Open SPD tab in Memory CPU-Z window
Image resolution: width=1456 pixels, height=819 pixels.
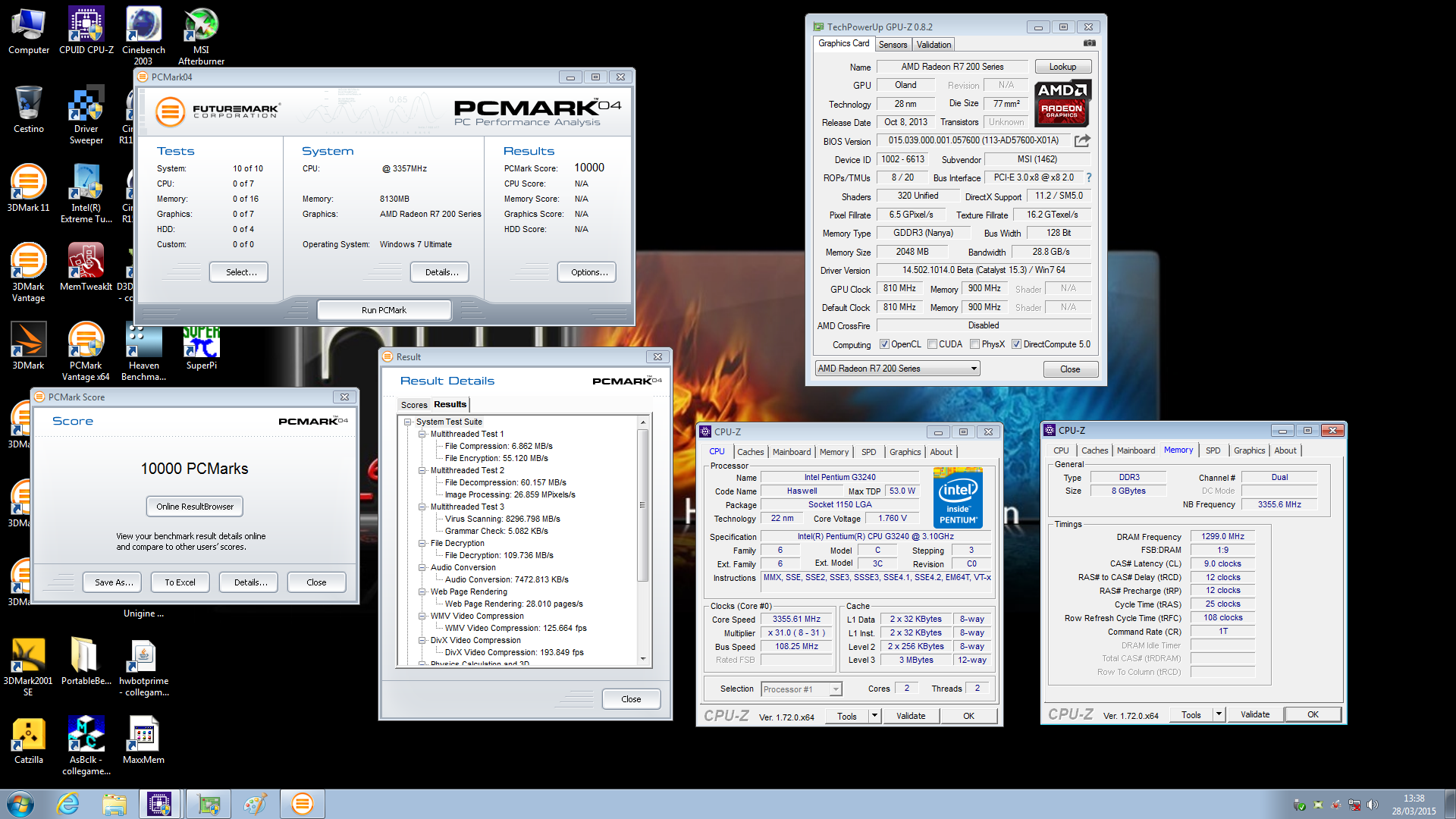1213,450
